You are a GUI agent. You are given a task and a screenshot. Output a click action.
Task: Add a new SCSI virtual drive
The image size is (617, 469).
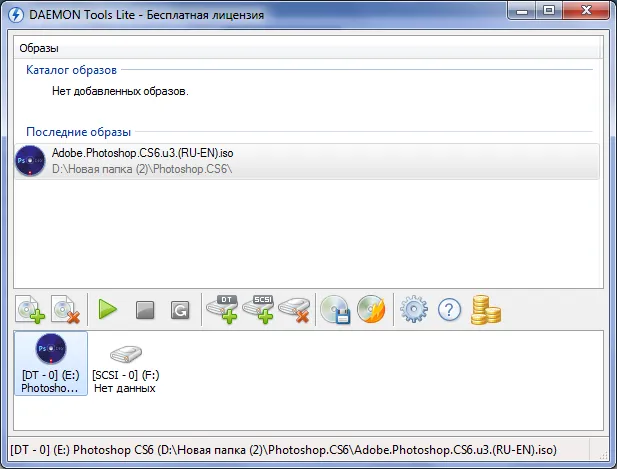(260, 310)
